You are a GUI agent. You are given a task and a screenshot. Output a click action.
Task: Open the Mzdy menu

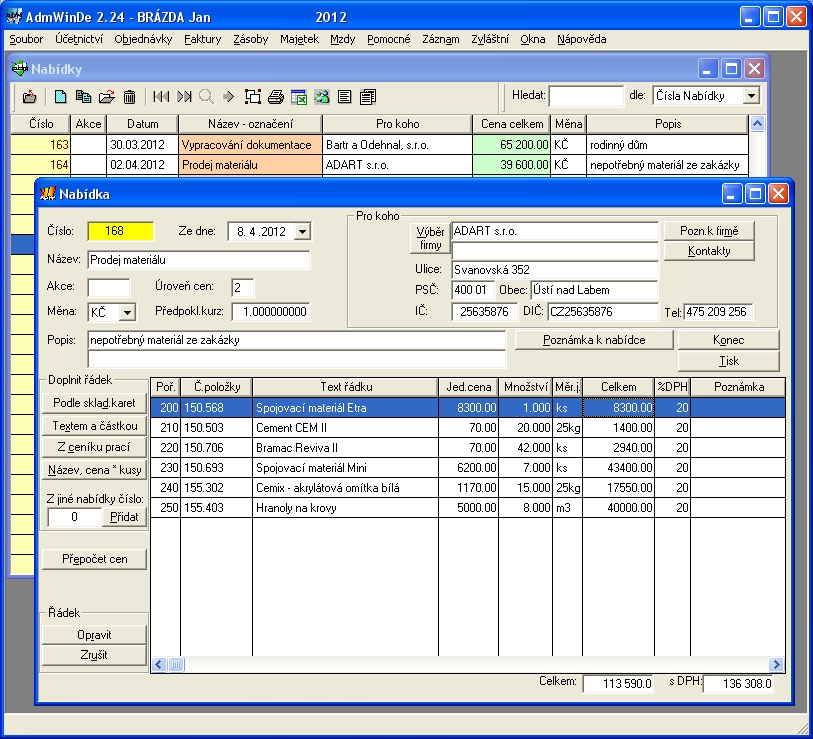tap(343, 39)
